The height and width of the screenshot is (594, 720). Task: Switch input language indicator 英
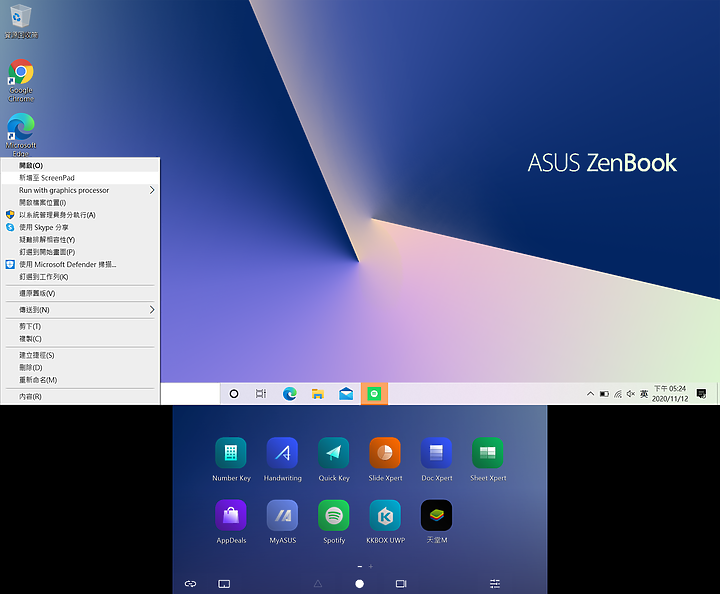[644, 393]
